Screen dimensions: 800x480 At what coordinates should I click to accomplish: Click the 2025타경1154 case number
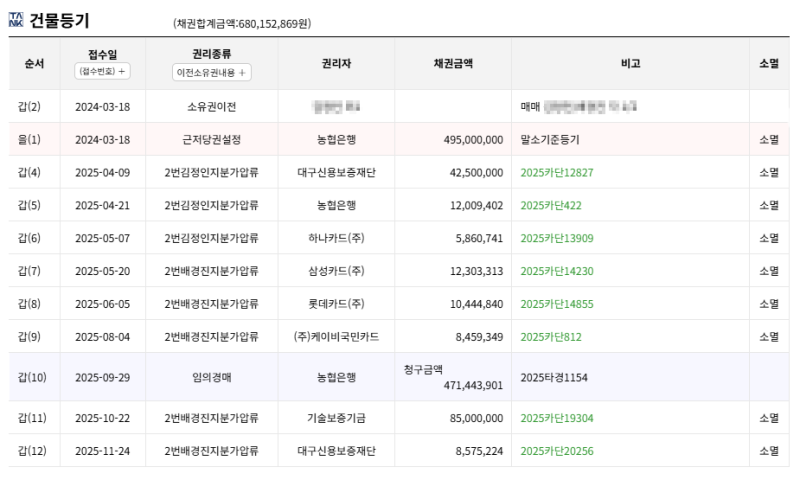click(554, 377)
